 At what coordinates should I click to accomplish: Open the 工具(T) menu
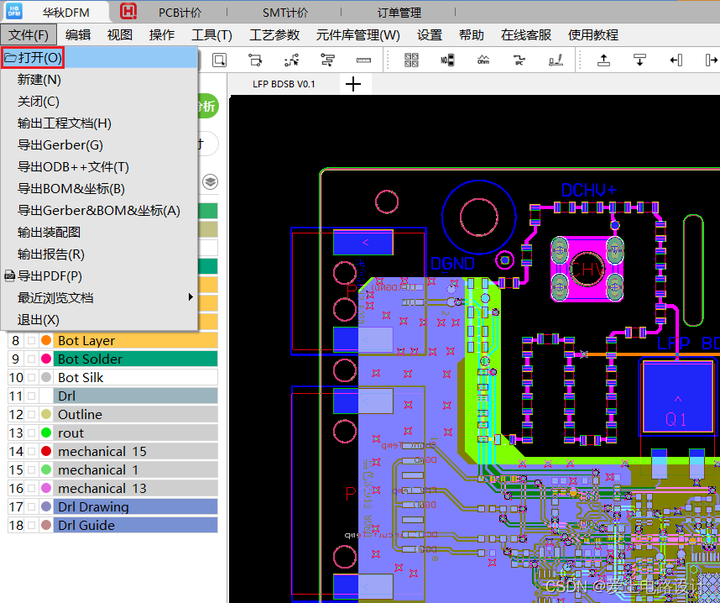point(211,35)
